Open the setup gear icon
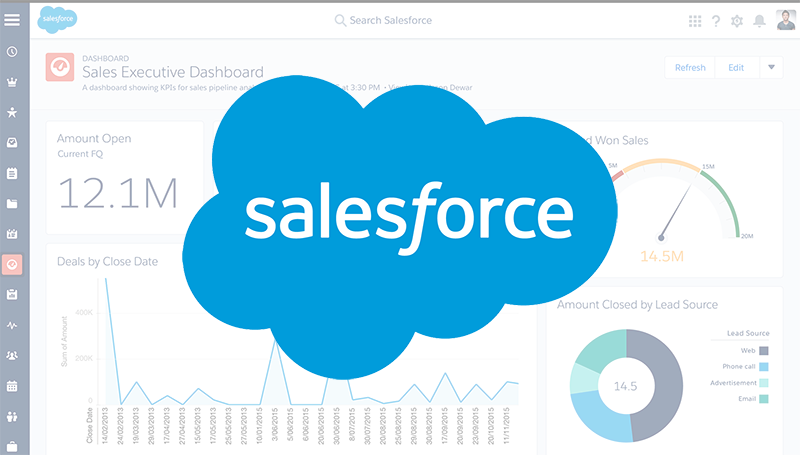800x455 pixels. pyautogui.click(x=737, y=21)
